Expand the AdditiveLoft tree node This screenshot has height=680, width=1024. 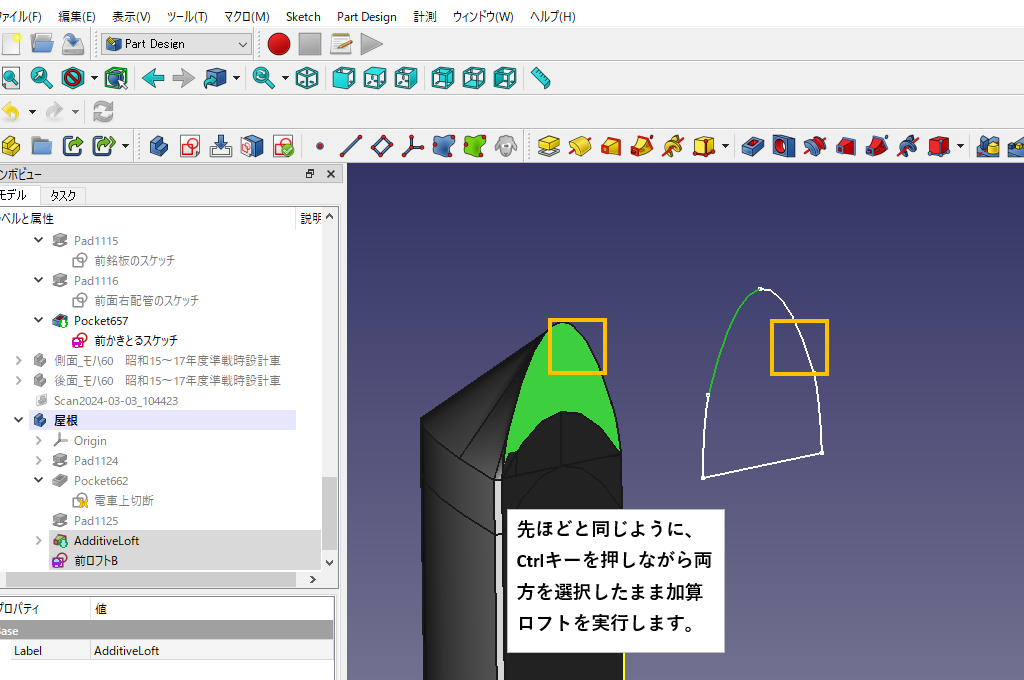[x=40, y=541]
